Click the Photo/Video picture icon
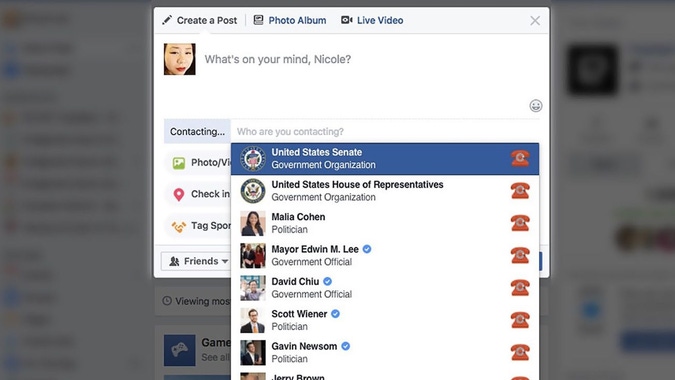The image size is (675, 380). click(179, 163)
